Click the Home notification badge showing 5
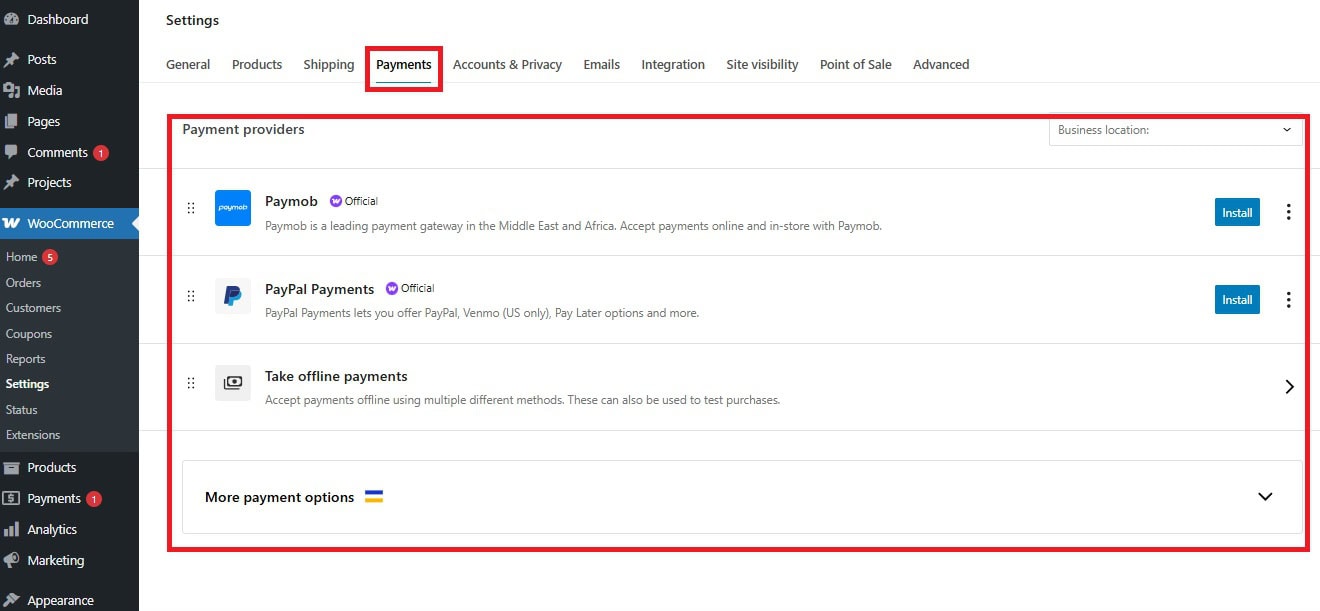Image resolution: width=1320 pixels, height=611 pixels. (x=50, y=257)
